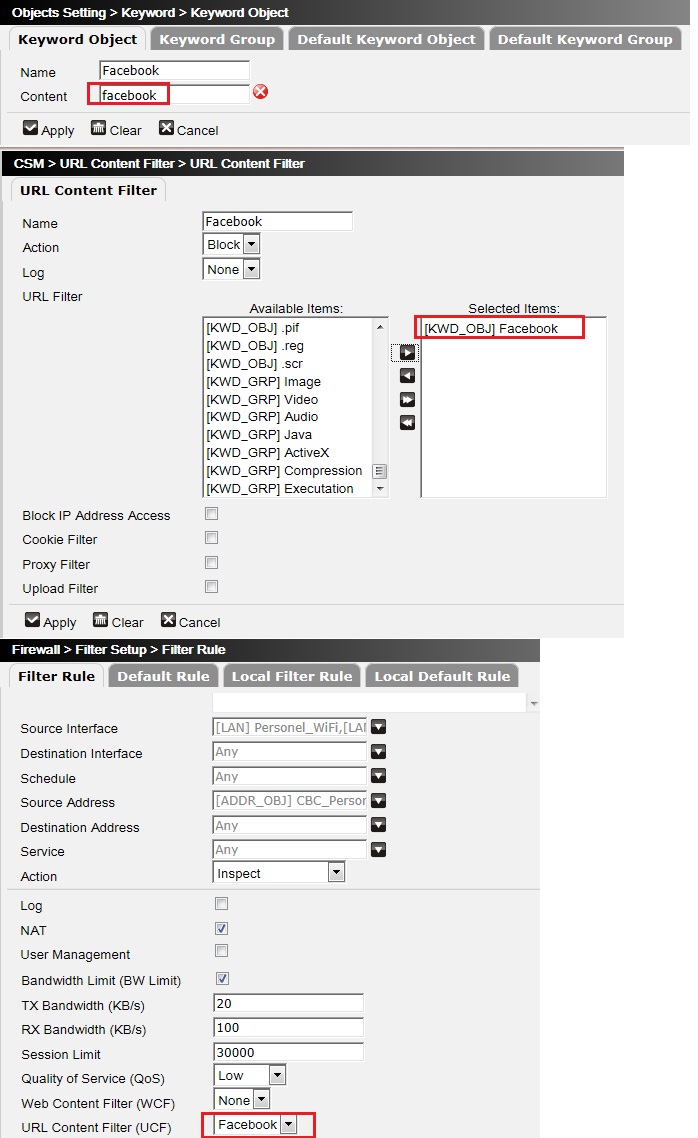Remove selected item with single left arrow

coord(407,376)
